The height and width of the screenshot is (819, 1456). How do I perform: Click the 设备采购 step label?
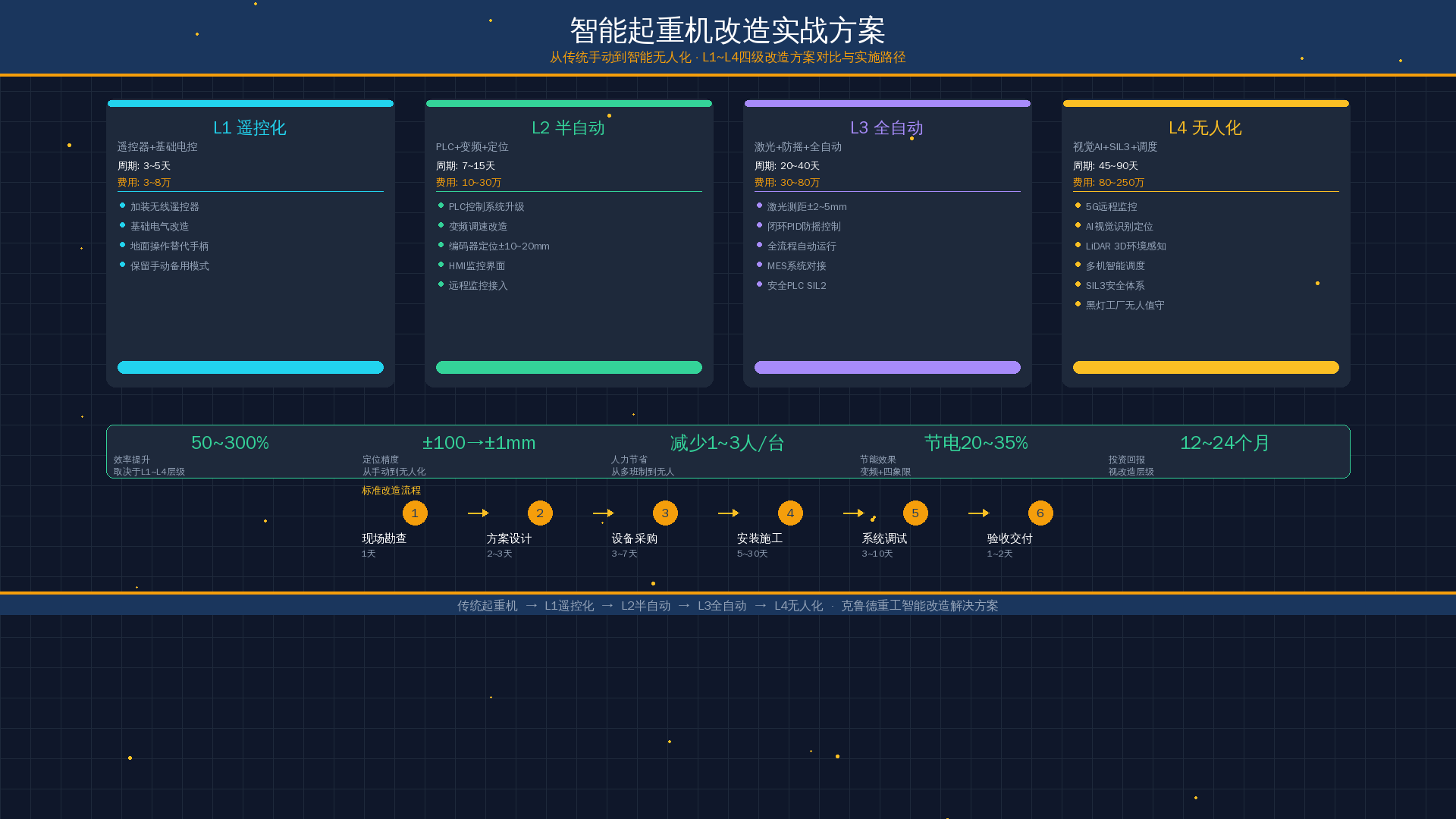tap(635, 538)
